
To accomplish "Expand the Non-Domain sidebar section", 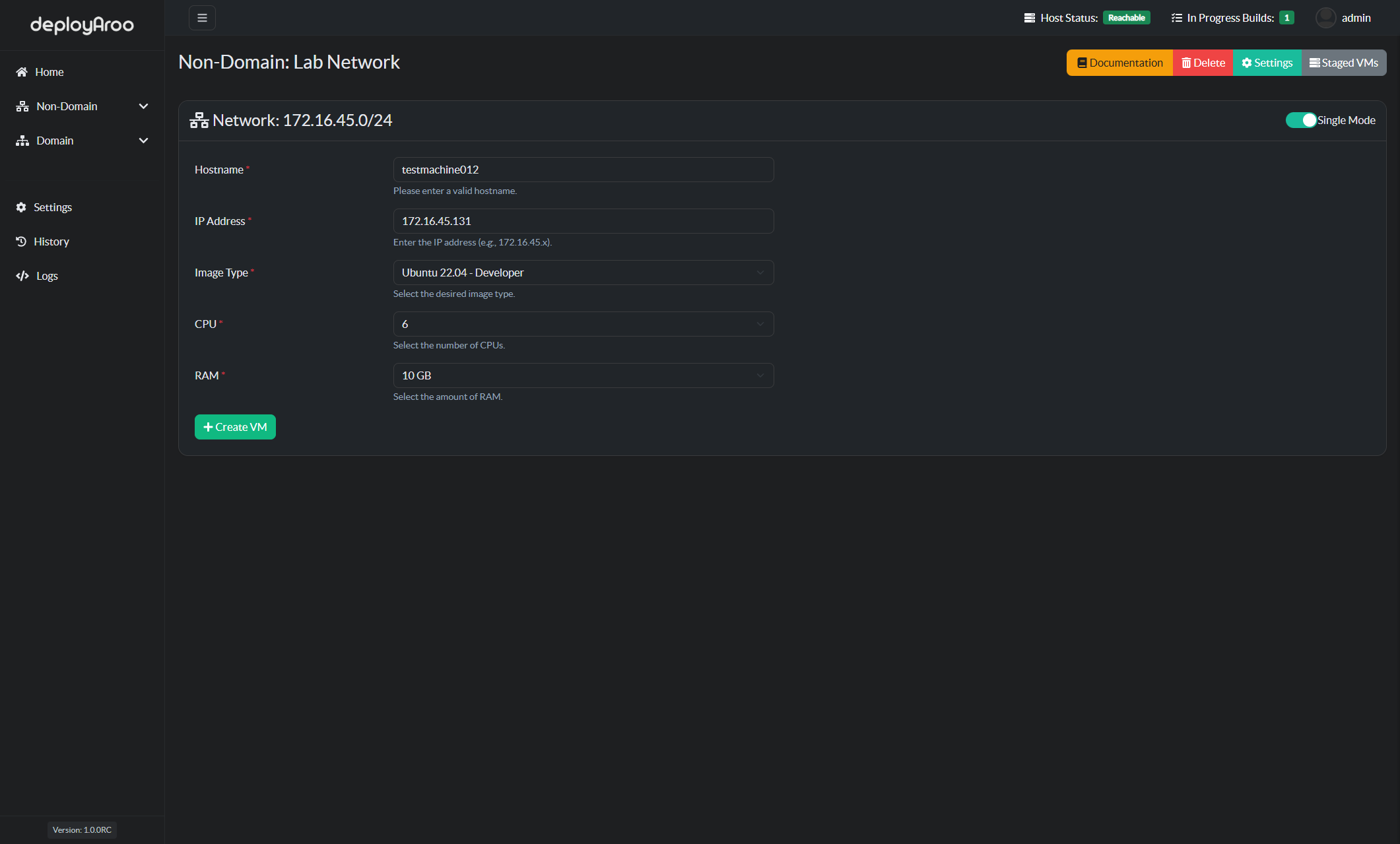I will pyautogui.click(x=82, y=105).
